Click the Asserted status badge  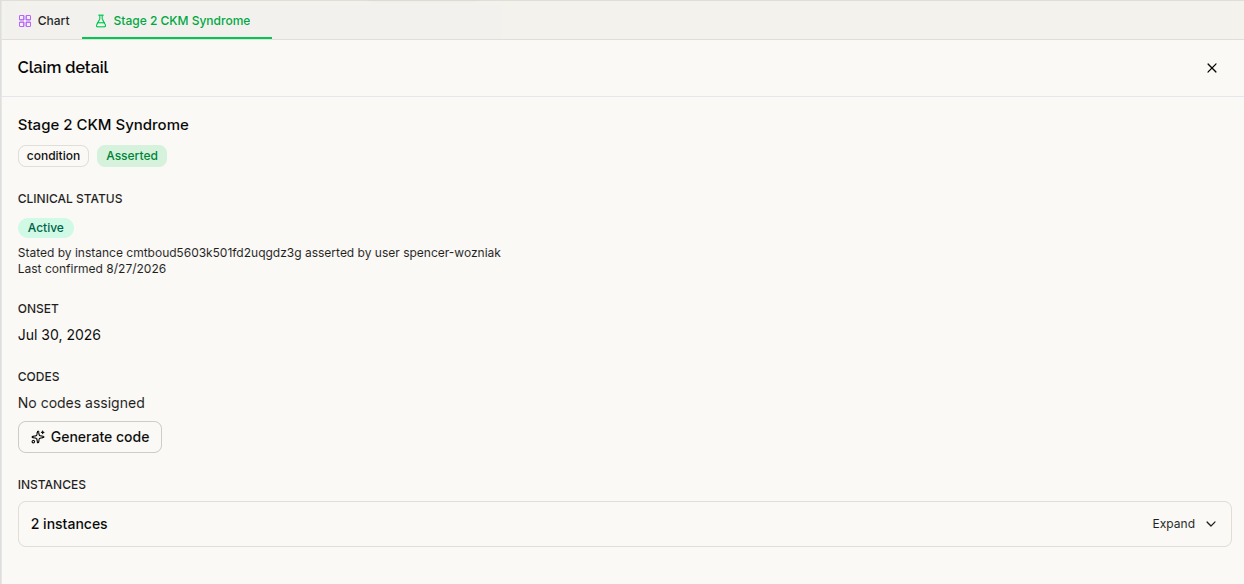(x=132, y=156)
